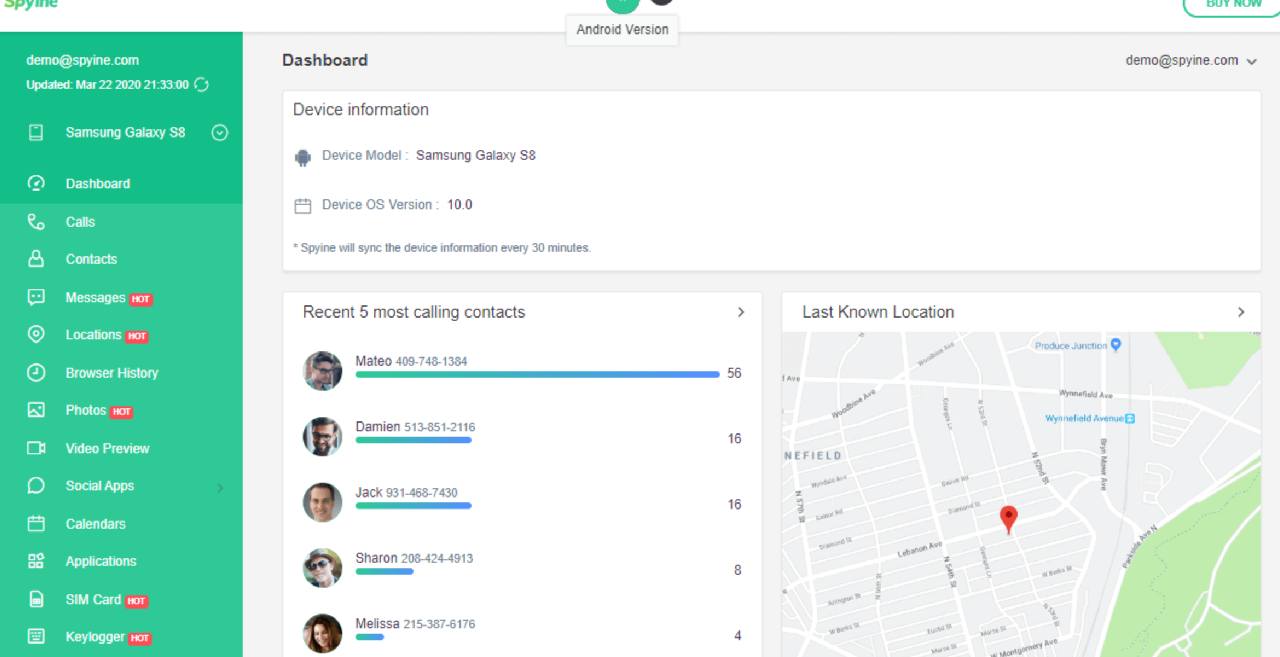Open Video Preview via its camera icon

point(36,448)
